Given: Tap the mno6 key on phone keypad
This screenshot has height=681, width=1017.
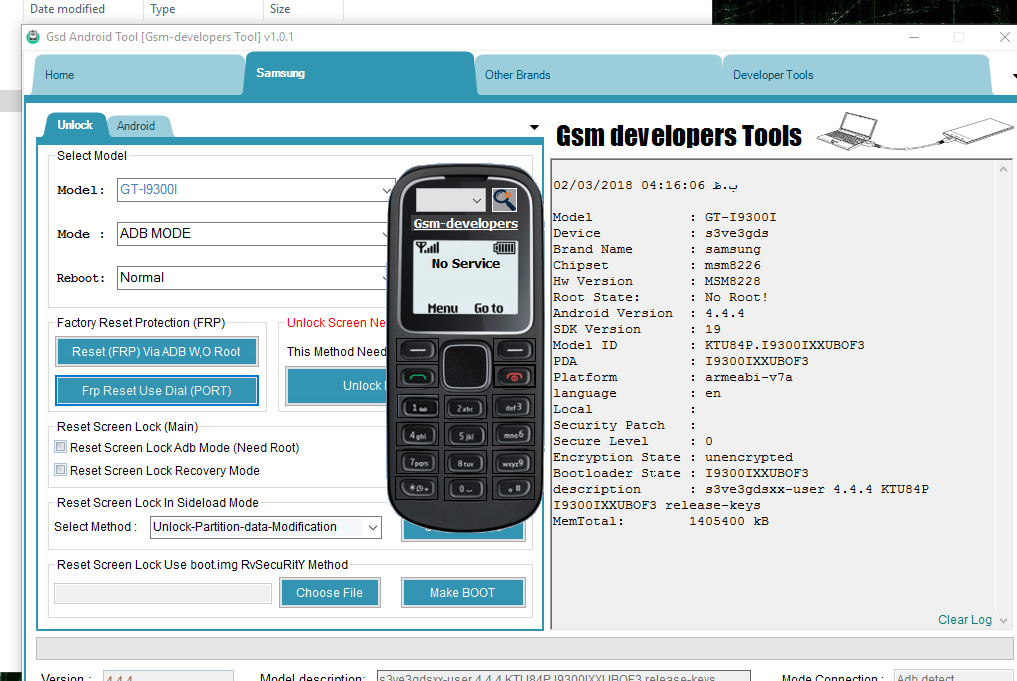Looking at the screenshot, I should coord(514,435).
